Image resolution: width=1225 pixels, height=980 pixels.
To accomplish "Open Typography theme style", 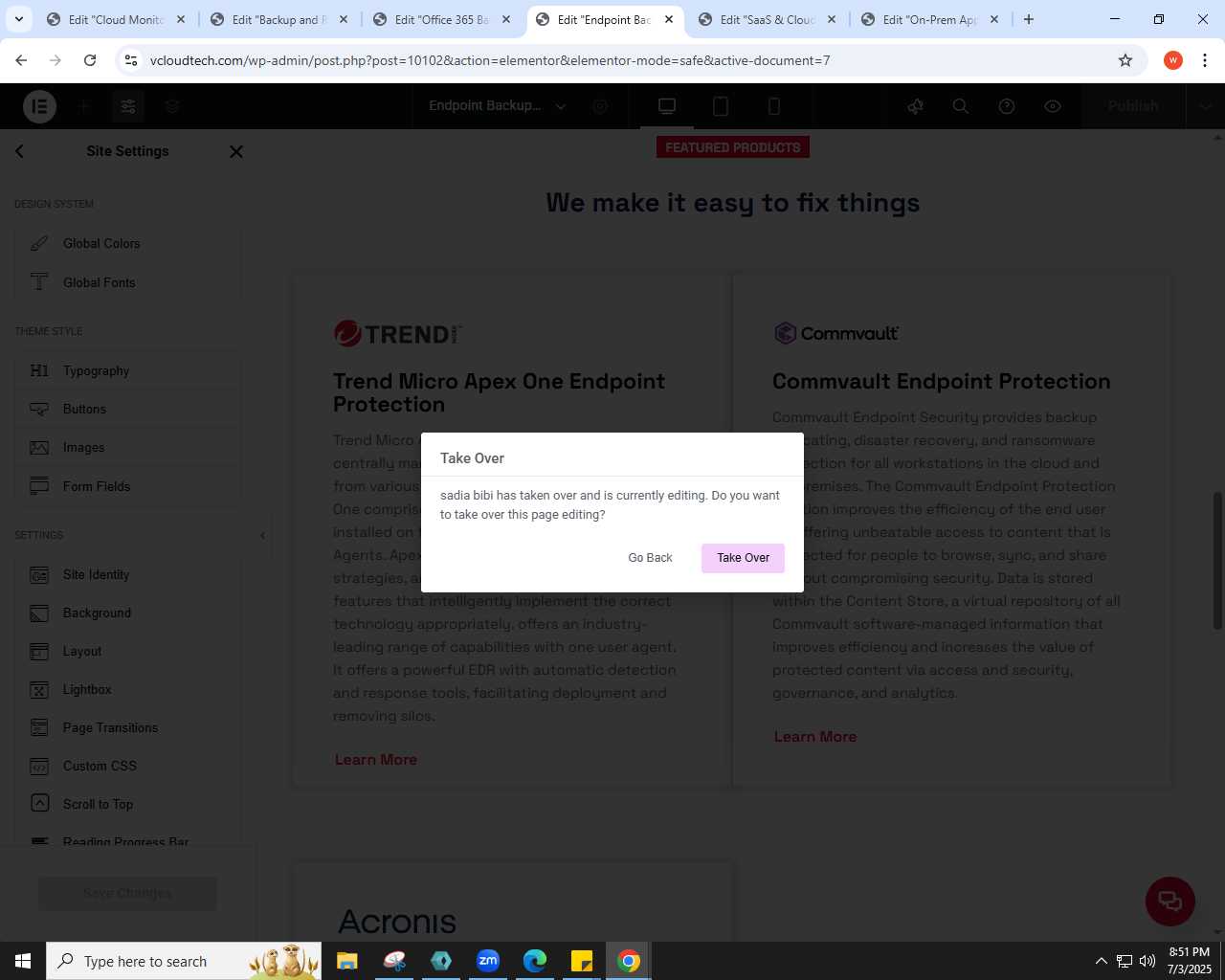I will pyautogui.click(x=127, y=370).
